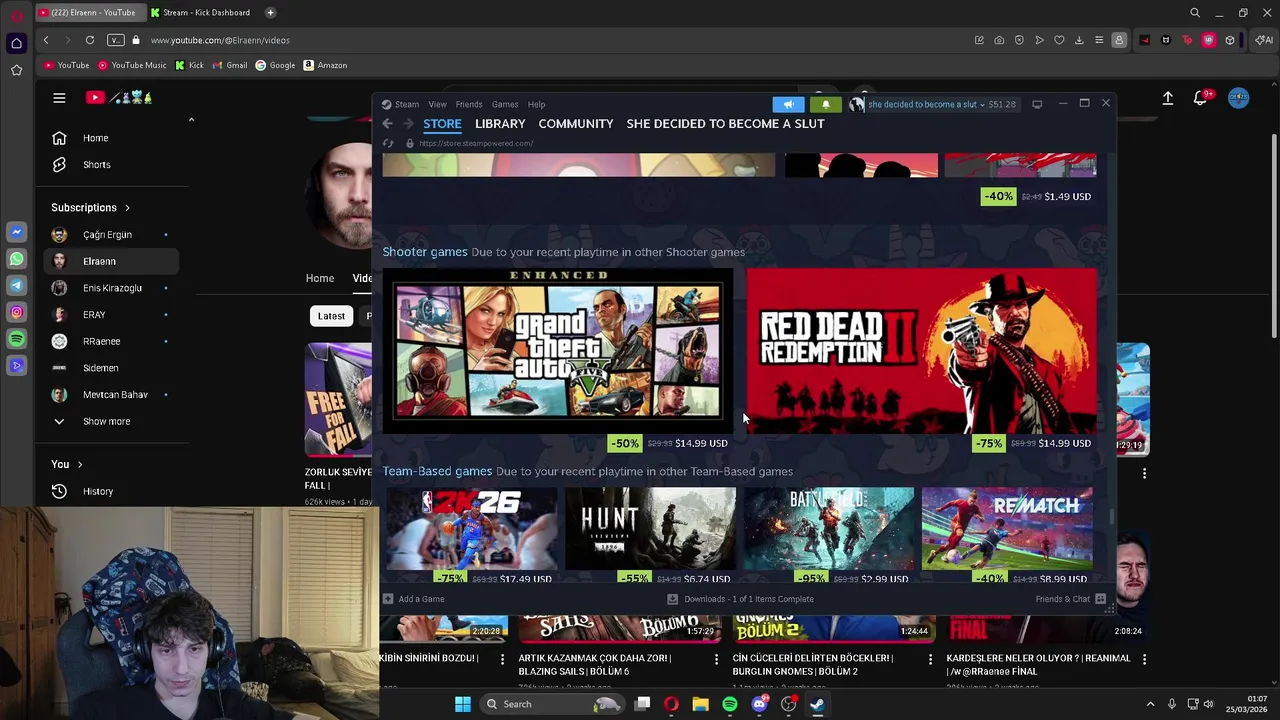Open the Hunt Showdown store tile
This screenshot has width=1280, height=720.
tap(650, 528)
